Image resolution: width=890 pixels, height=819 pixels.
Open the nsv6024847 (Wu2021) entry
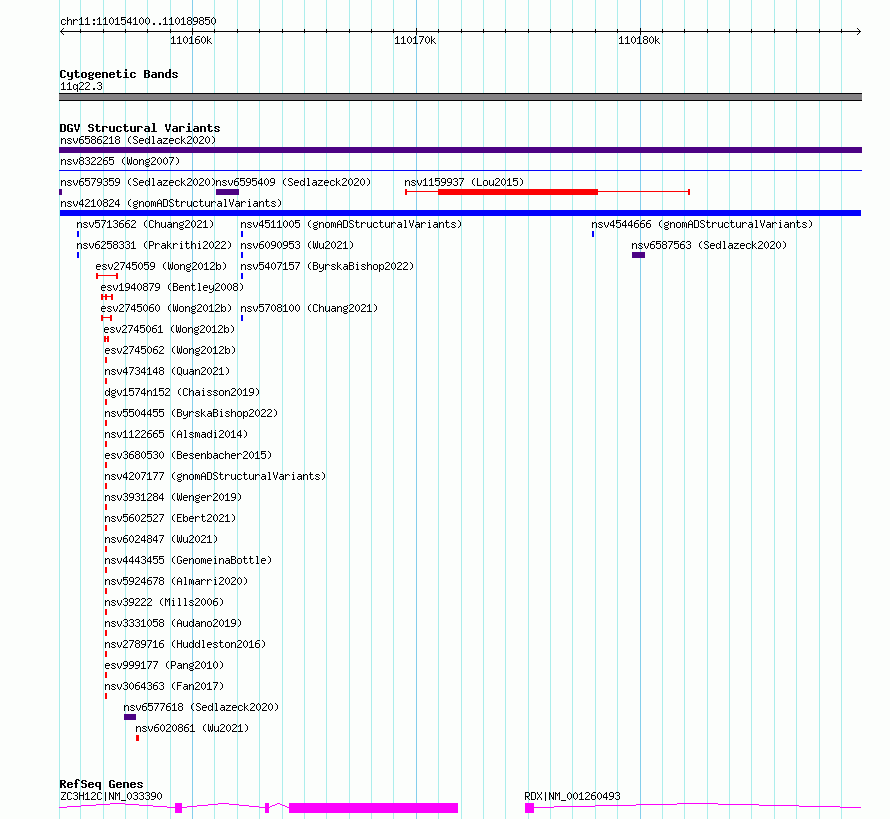point(161,539)
